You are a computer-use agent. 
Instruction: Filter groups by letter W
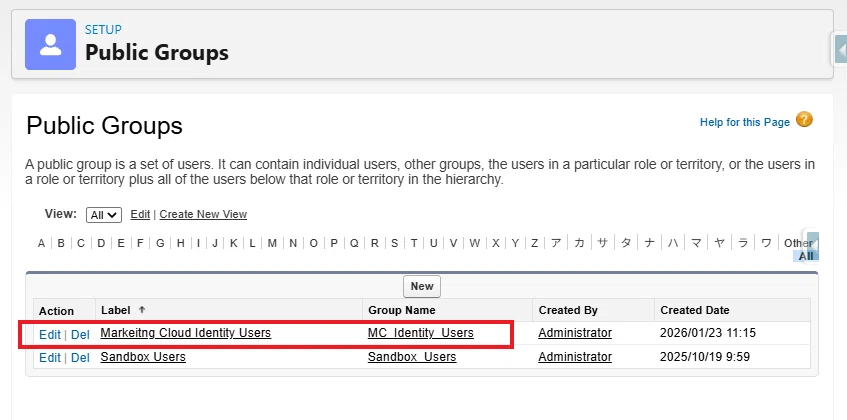point(474,243)
